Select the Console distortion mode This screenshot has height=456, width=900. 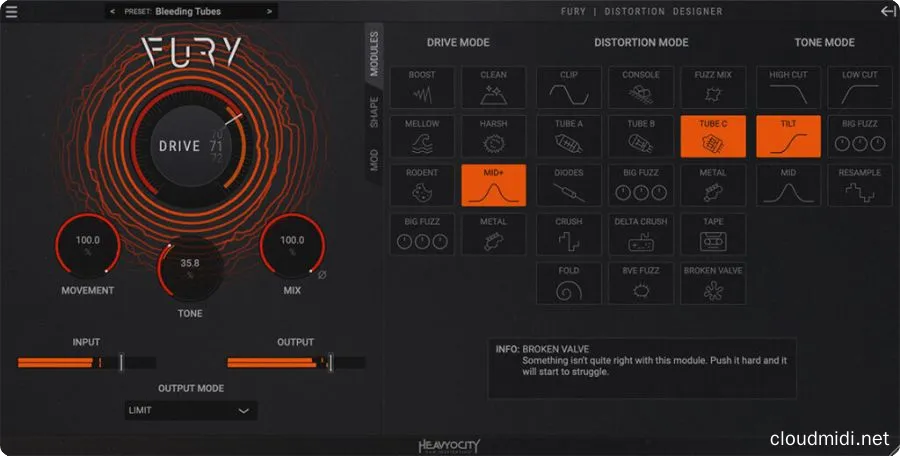click(641, 87)
